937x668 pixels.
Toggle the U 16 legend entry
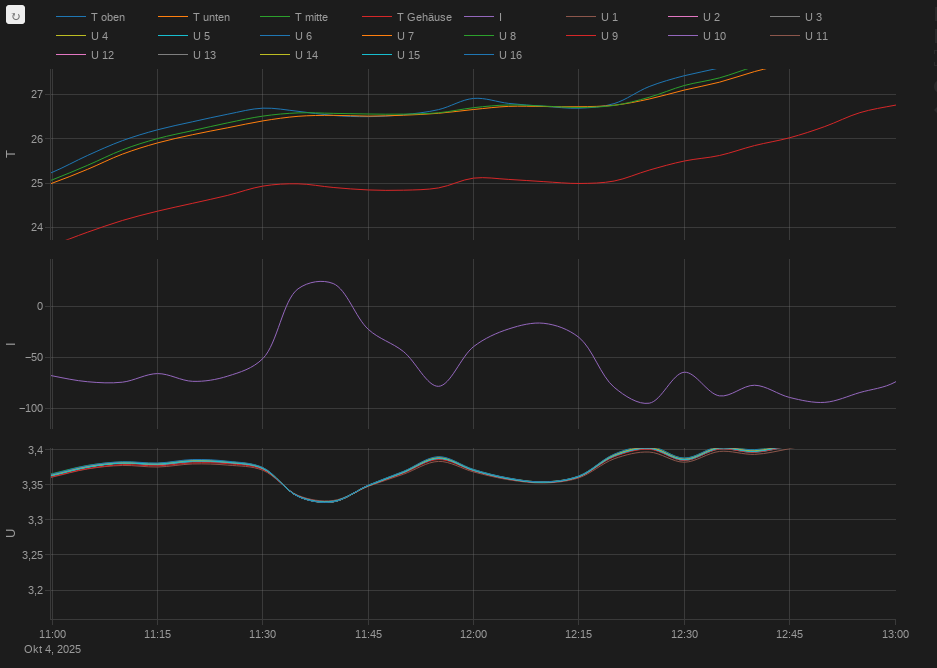(x=510, y=54)
